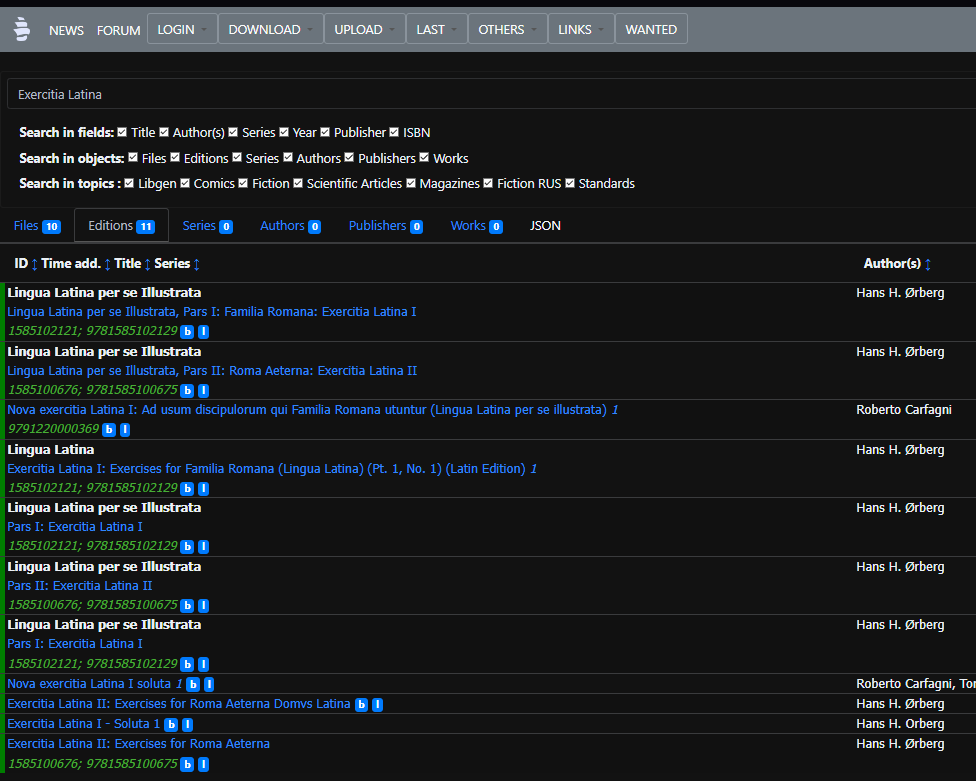Expand the LAST dropdown menu
This screenshot has height=781, width=976.
437,29
